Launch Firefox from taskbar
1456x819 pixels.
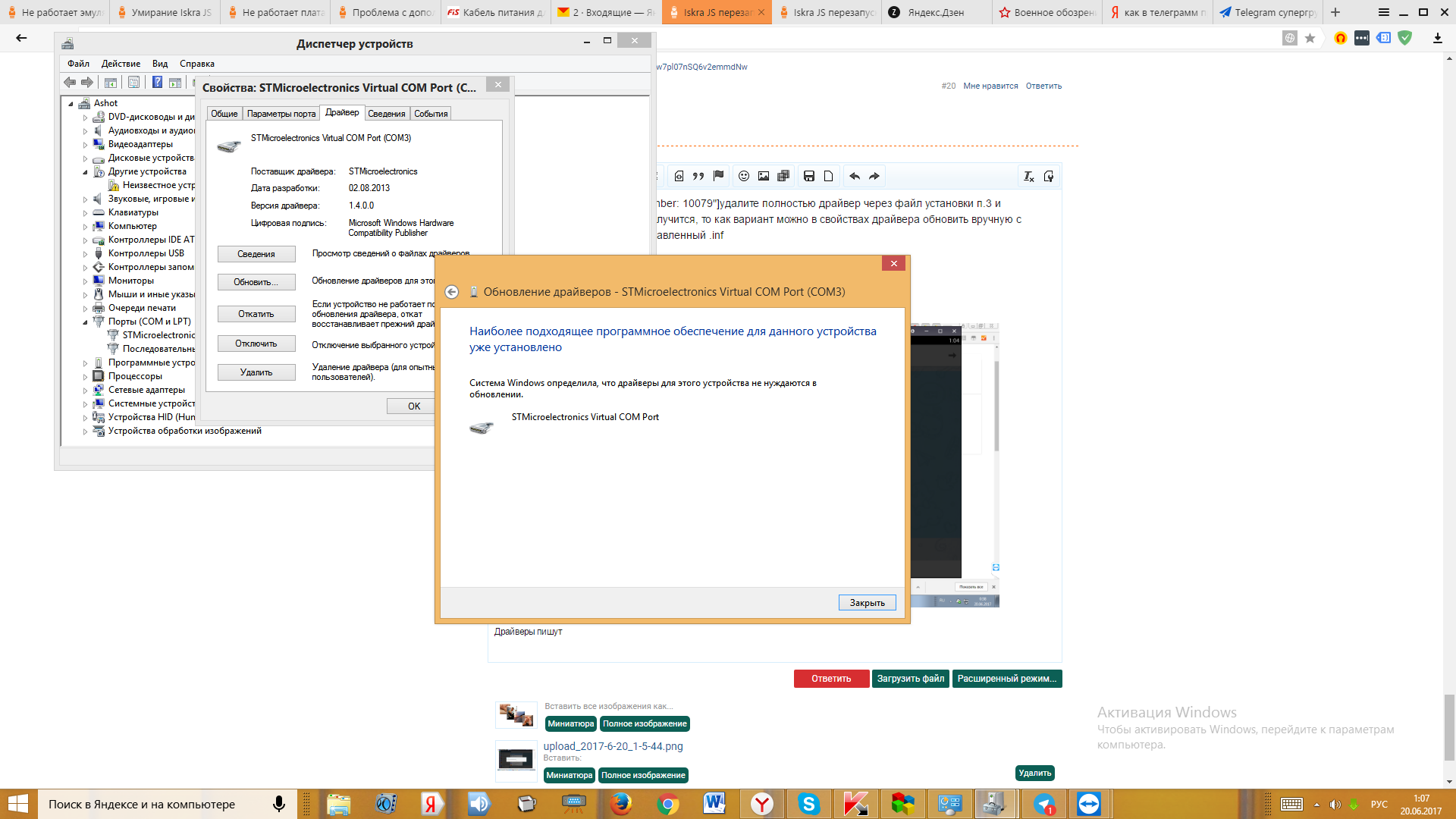621,804
